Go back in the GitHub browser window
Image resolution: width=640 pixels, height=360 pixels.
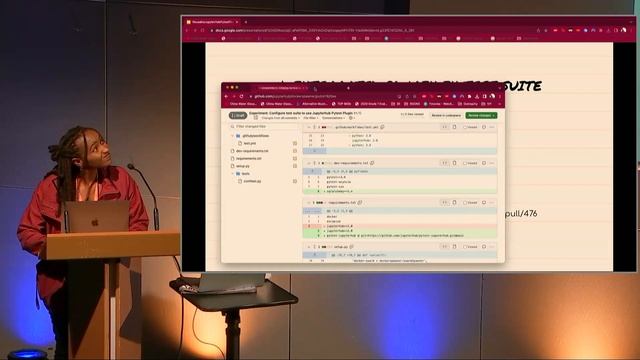click(227, 96)
